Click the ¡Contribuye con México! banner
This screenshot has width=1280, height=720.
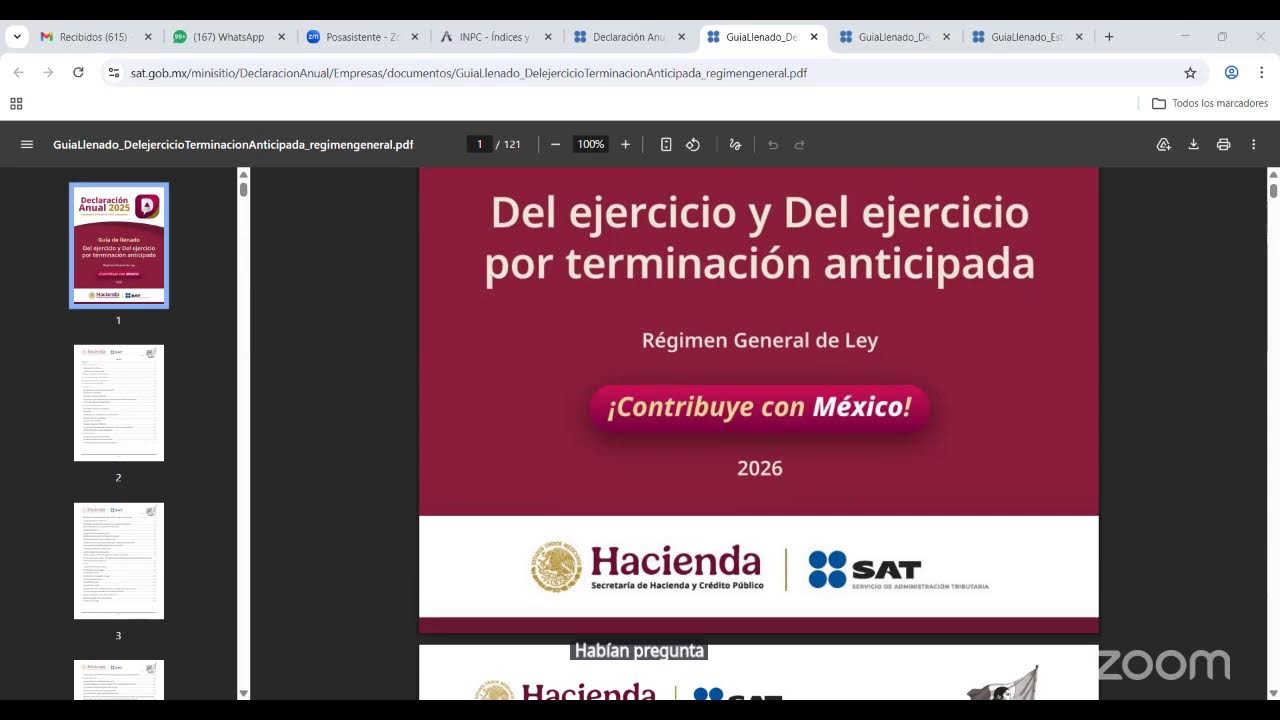(760, 407)
